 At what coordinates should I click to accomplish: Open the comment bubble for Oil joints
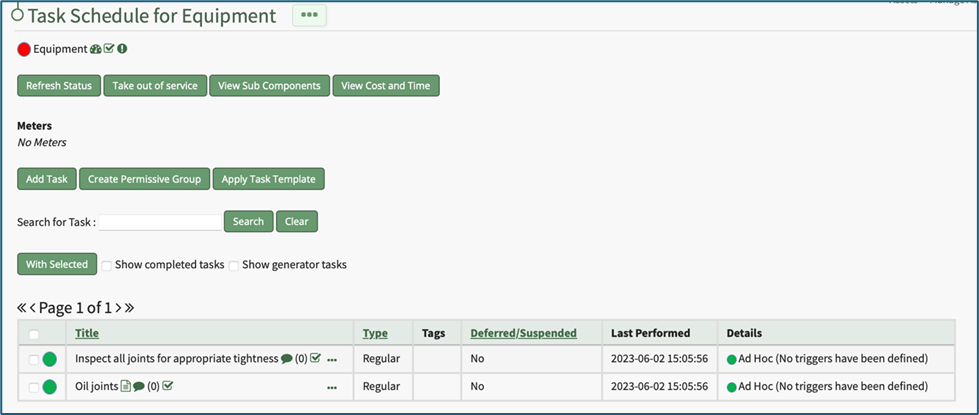coord(139,386)
